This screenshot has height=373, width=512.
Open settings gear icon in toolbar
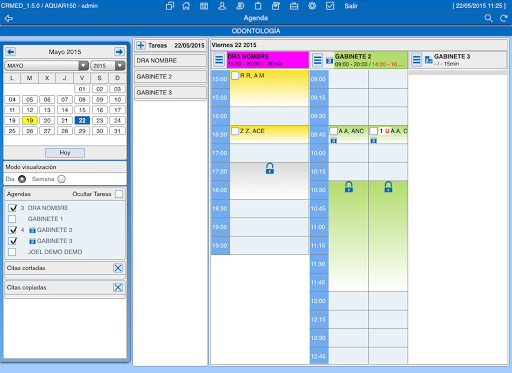coord(312,6)
